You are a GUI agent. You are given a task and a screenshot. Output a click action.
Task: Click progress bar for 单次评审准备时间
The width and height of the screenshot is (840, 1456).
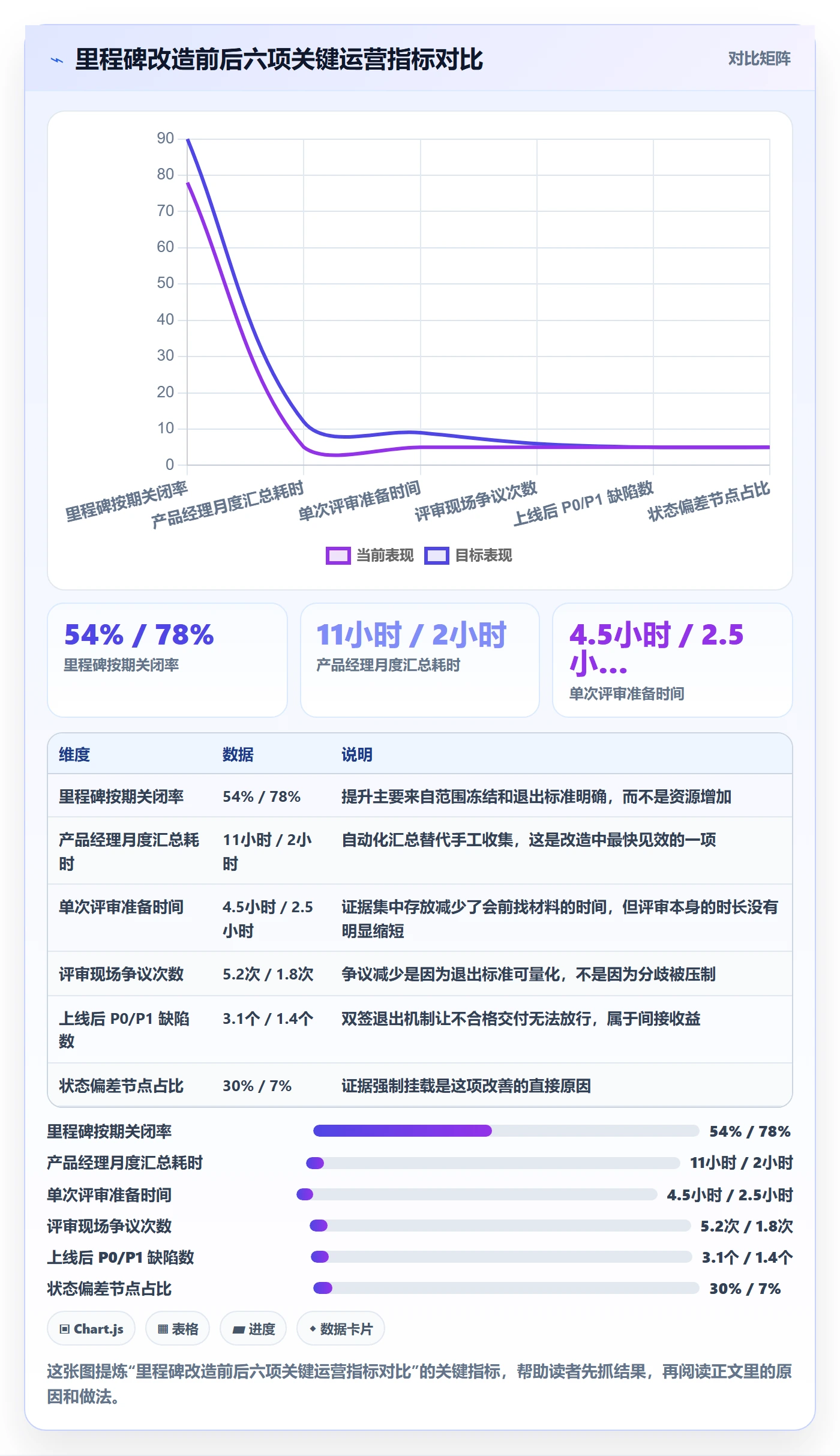pyautogui.click(x=477, y=1194)
